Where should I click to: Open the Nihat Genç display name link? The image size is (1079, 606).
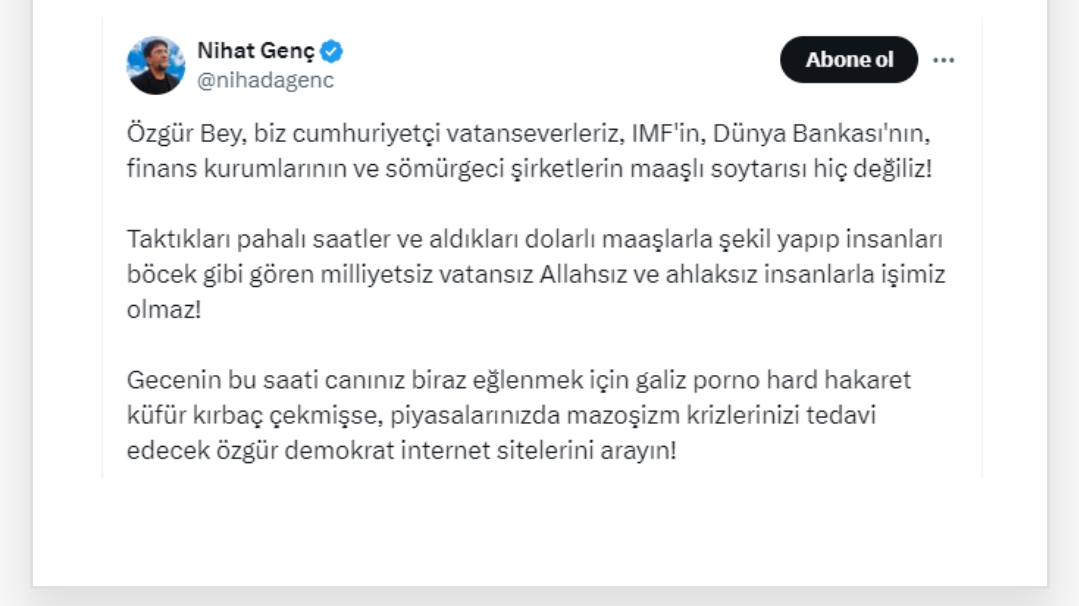pyautogui.click(x=256, y=51)
